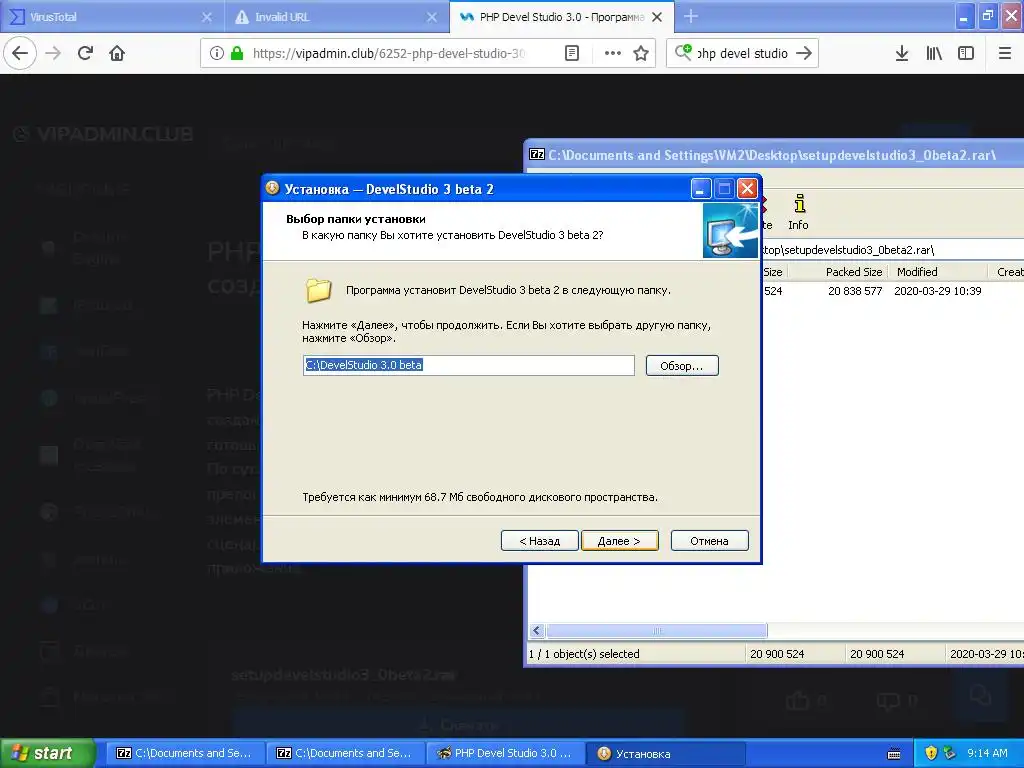1024x768 pixels.
Task: Click the installer computer wizard image
Action: coord(730,231)
